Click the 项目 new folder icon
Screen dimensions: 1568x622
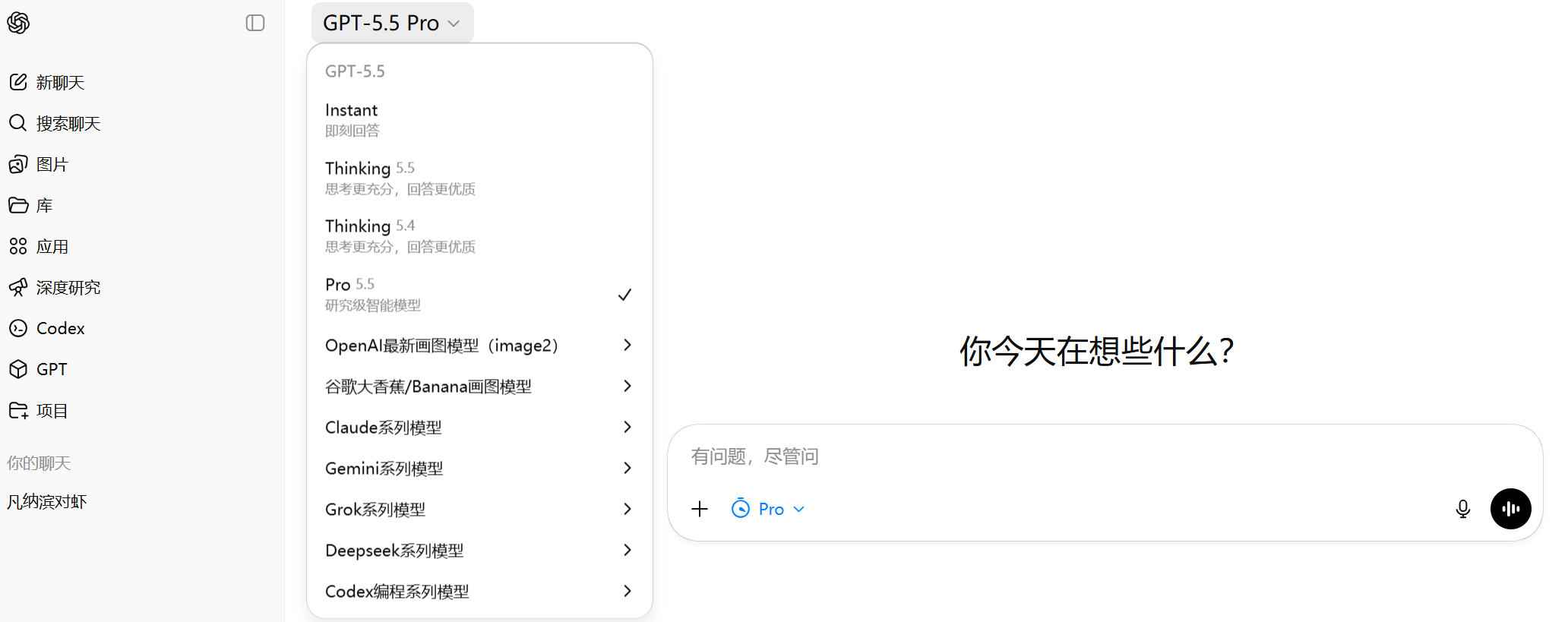[x=18, y=410]
